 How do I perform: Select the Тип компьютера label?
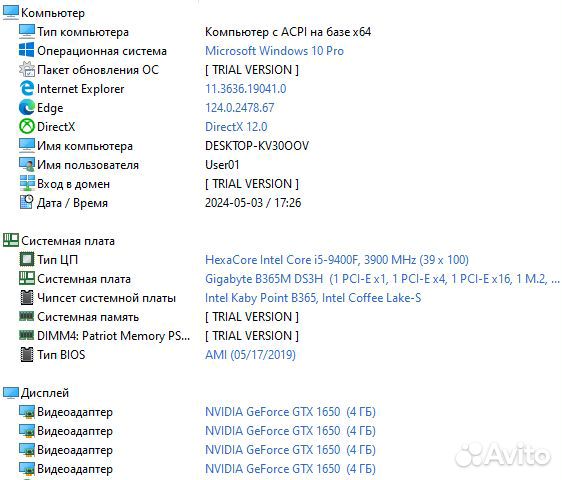tap(83, 32)
